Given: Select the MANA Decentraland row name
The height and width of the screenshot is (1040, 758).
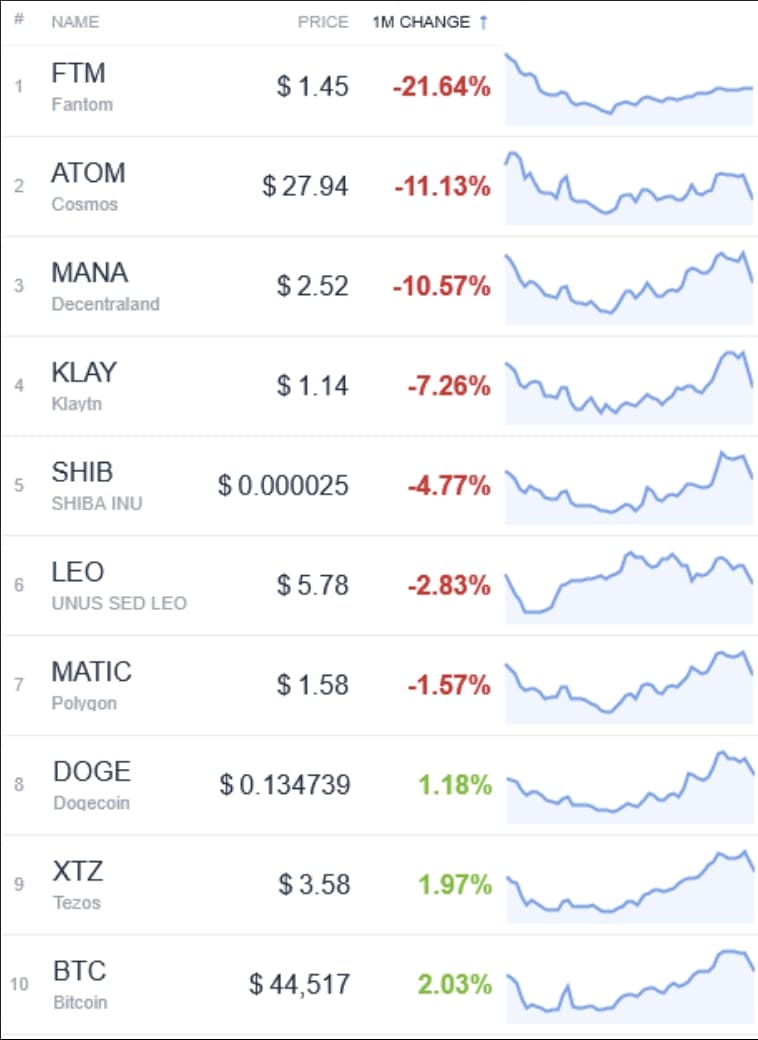Looking at the screenshot, I should (105, 286).
